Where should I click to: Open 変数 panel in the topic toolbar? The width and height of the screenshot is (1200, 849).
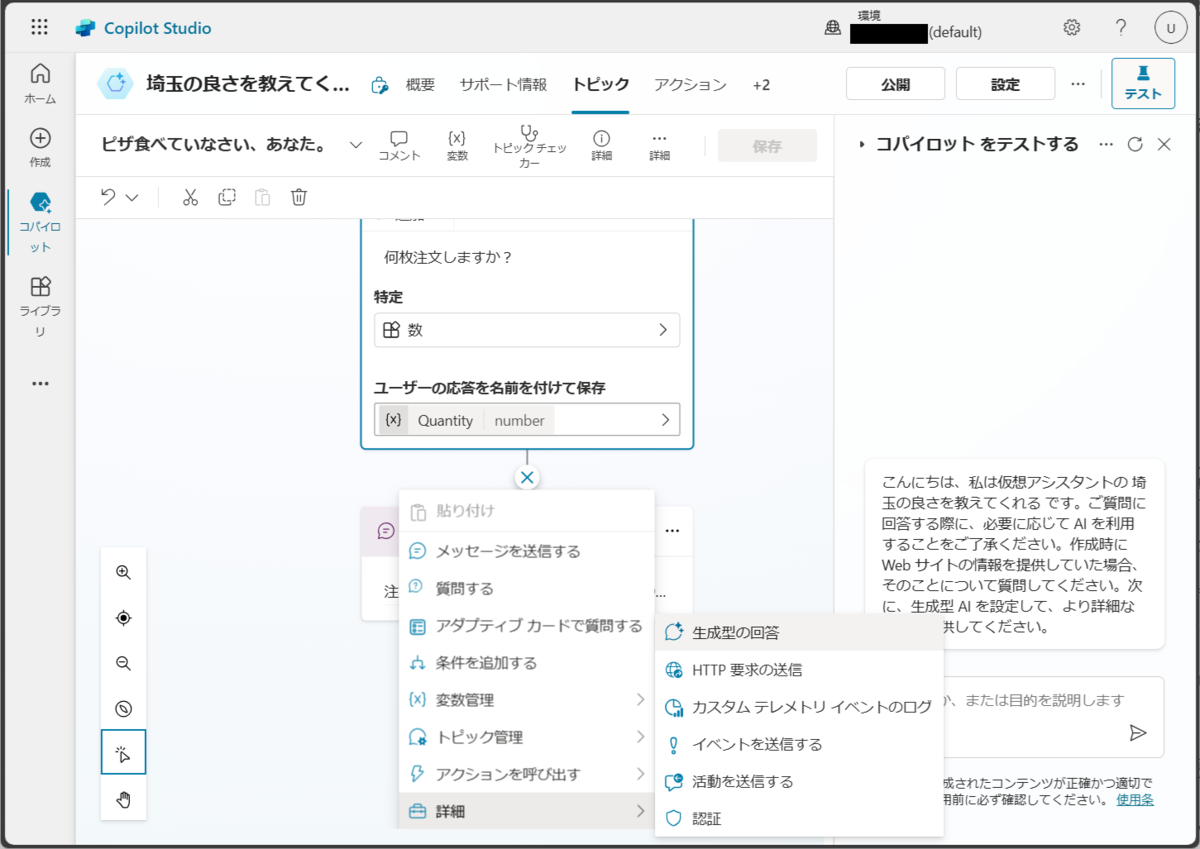(457, 146)
